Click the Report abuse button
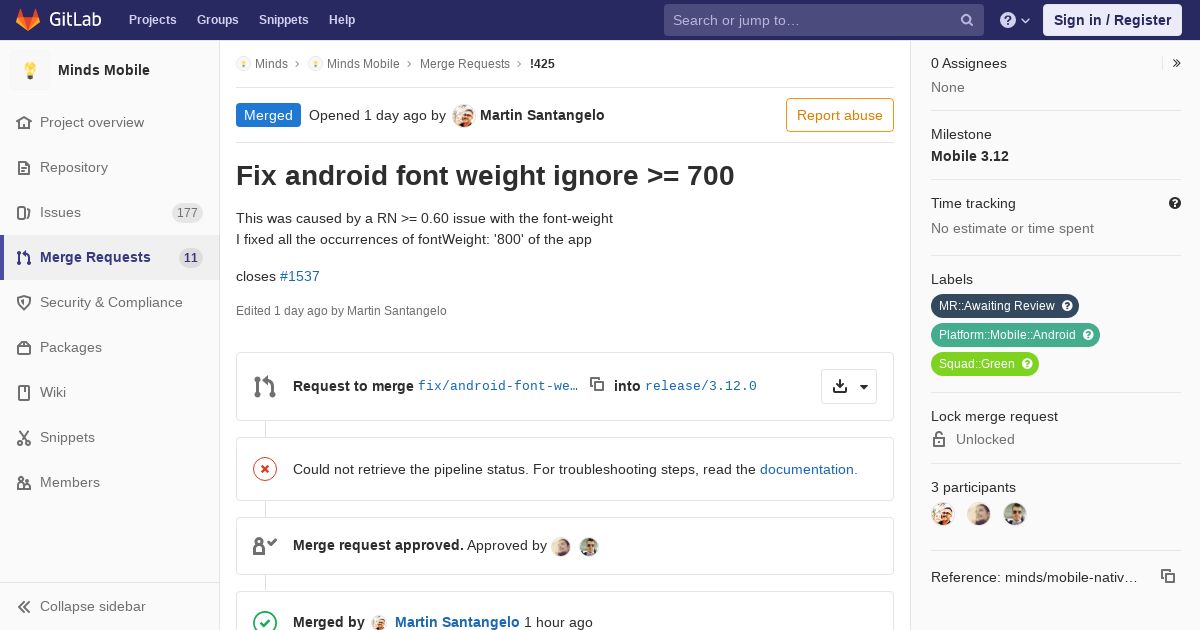This screenshot has width=1200, height=630. 840,115
